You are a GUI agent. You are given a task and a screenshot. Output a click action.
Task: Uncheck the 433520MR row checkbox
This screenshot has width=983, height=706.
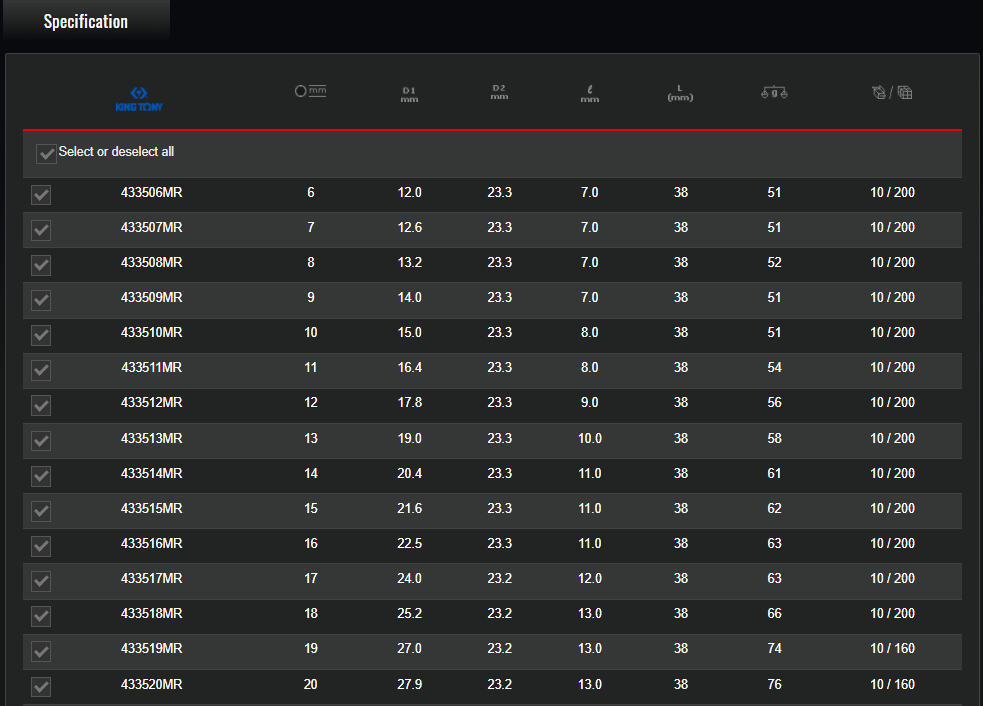pyautogui.click(x=41, y=687)
